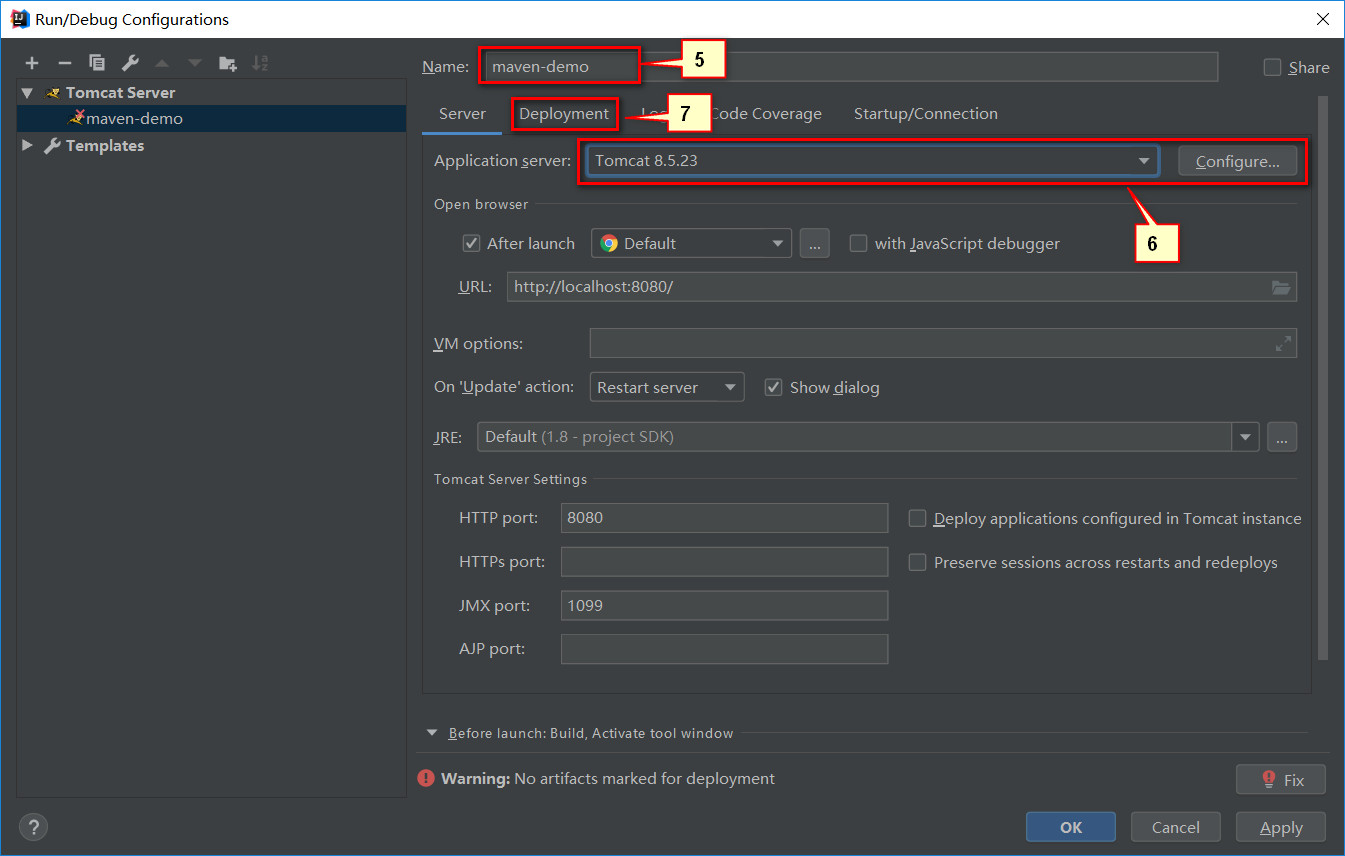Click the red warning icon
Image resolution: width=1345 pixels, height=856 pixels.
click(427, 778)
